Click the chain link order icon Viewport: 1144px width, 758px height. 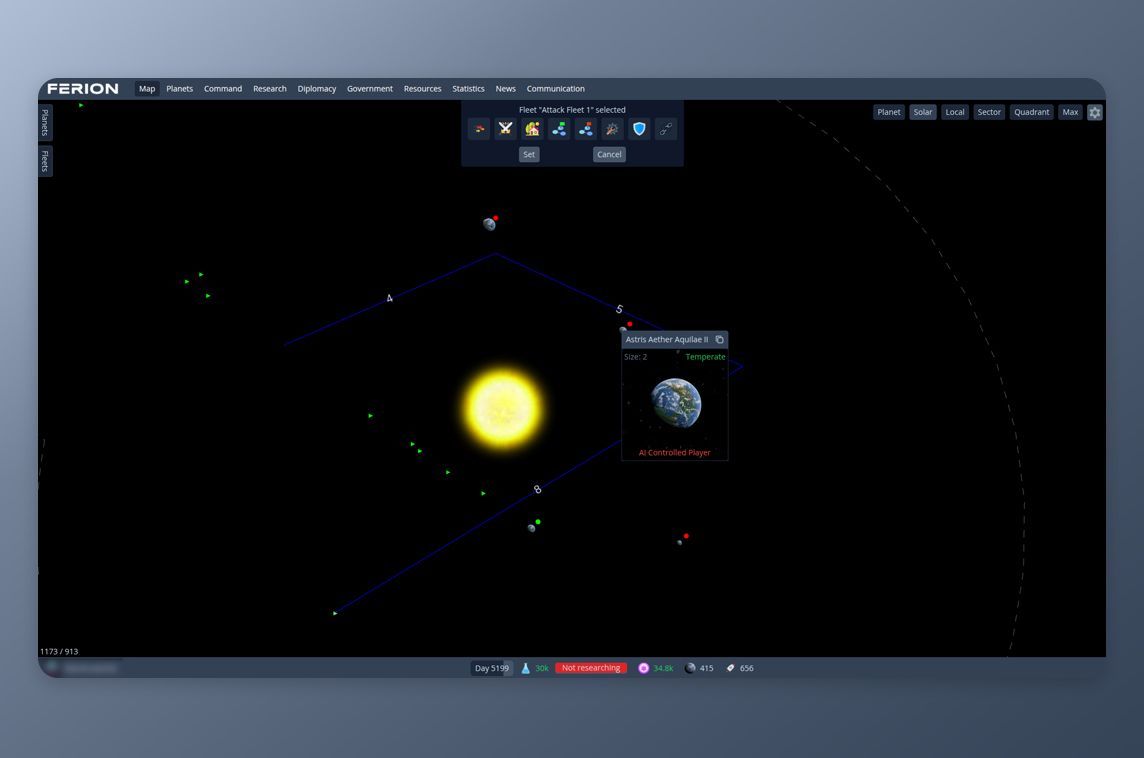[665, 129]
